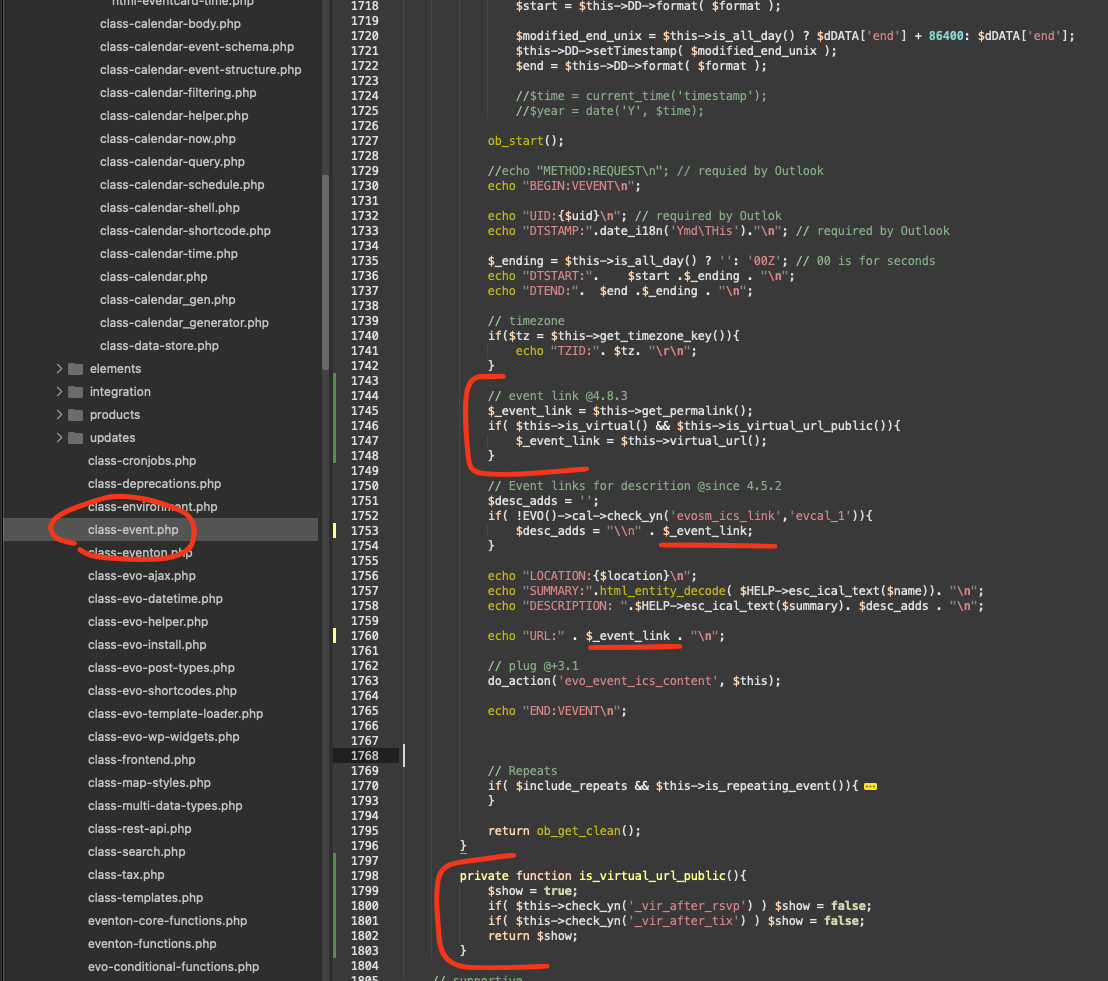Screen dimensions: 1108x981
Task: Open class-calendar-schedule.php
Action: (x=182, y=184)
